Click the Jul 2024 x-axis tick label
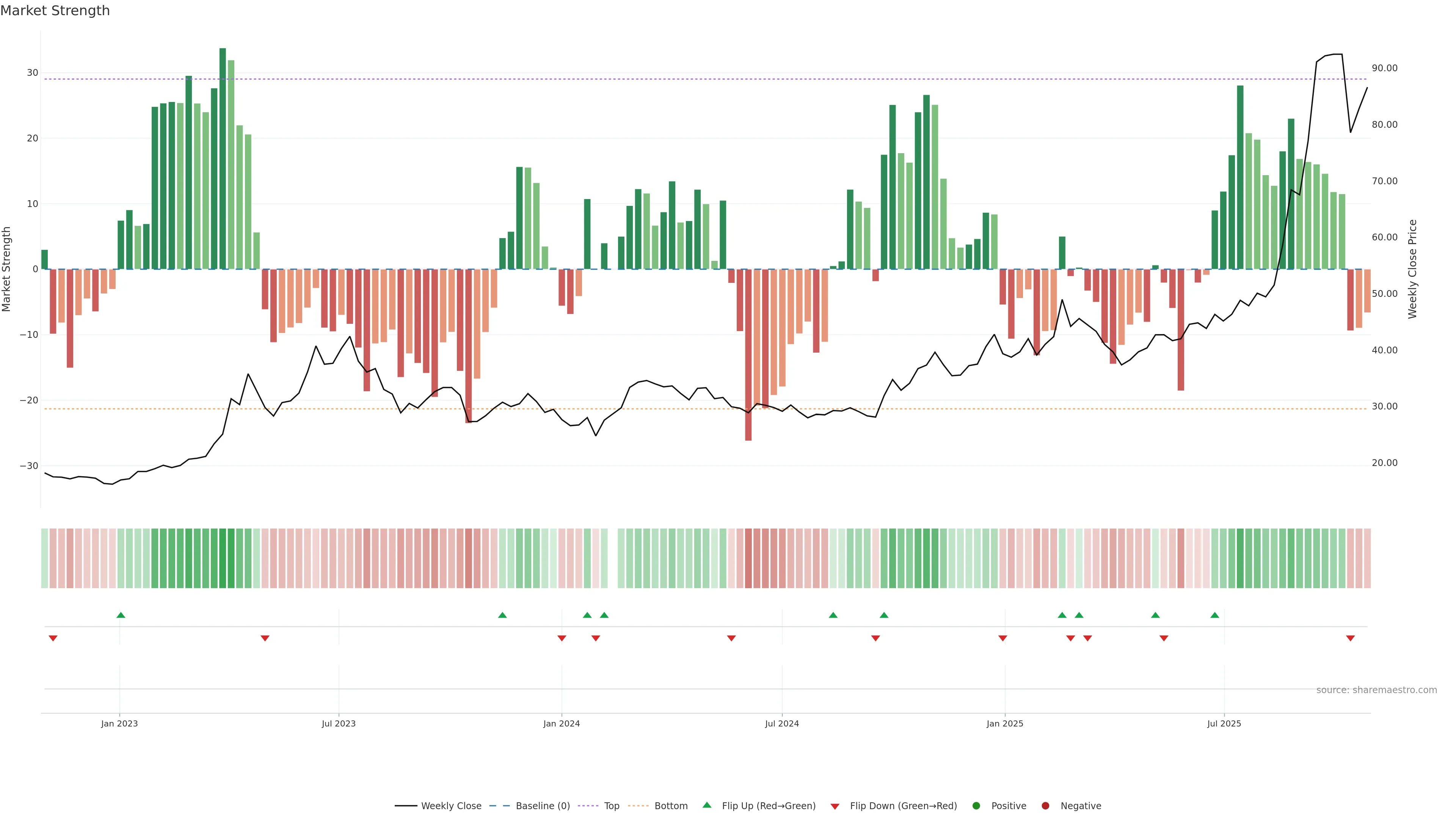Screen dimensions: 1456x819 point(782,723)
